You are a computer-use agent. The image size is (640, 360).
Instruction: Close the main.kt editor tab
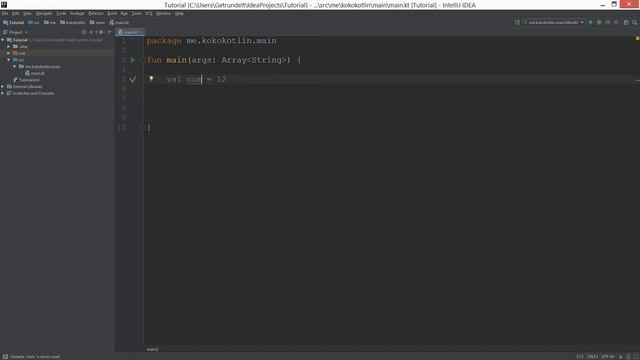coord(141,32)
